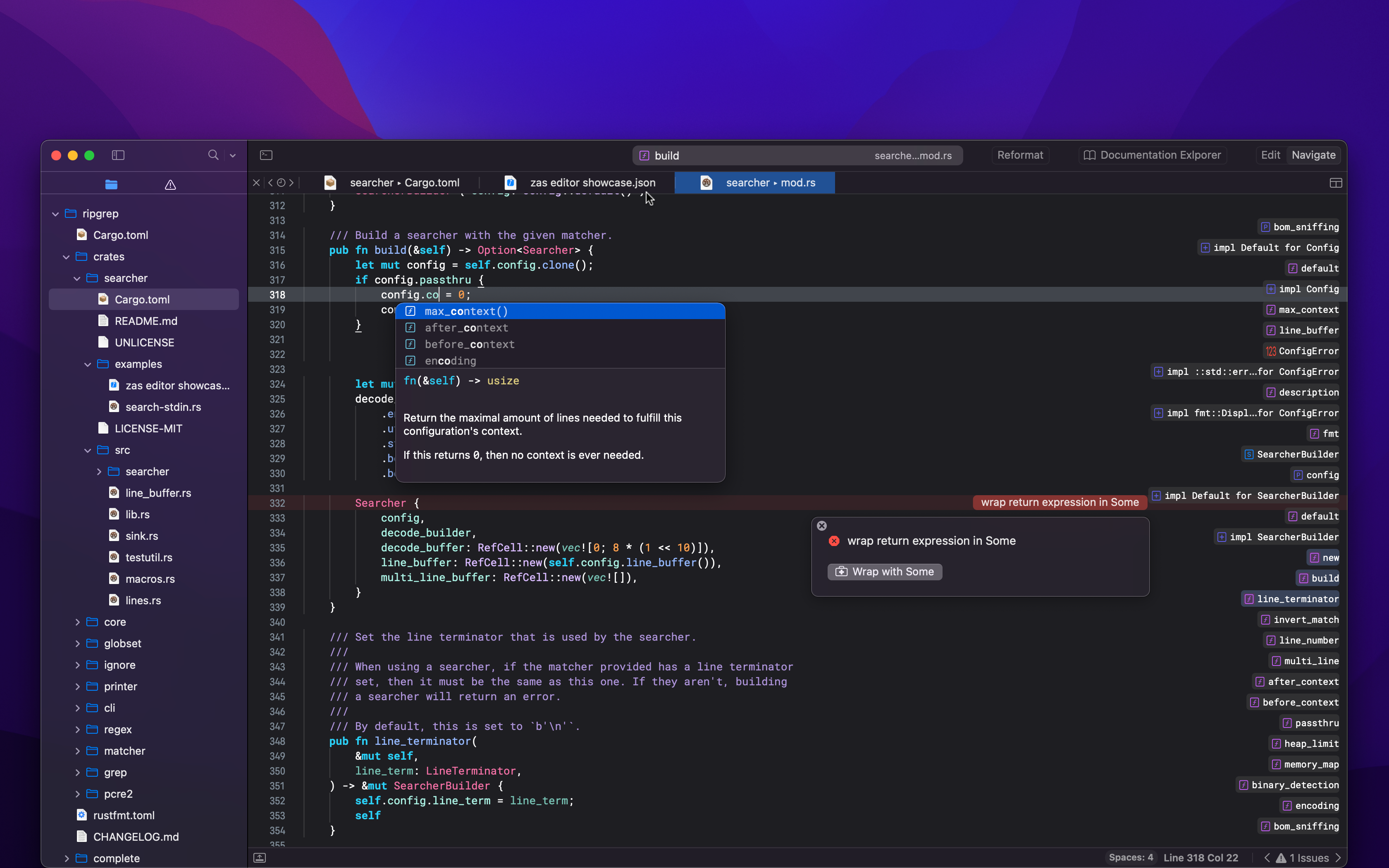
Task: Select the searcher mod.rs tab
Action: [x=755, y=183]
